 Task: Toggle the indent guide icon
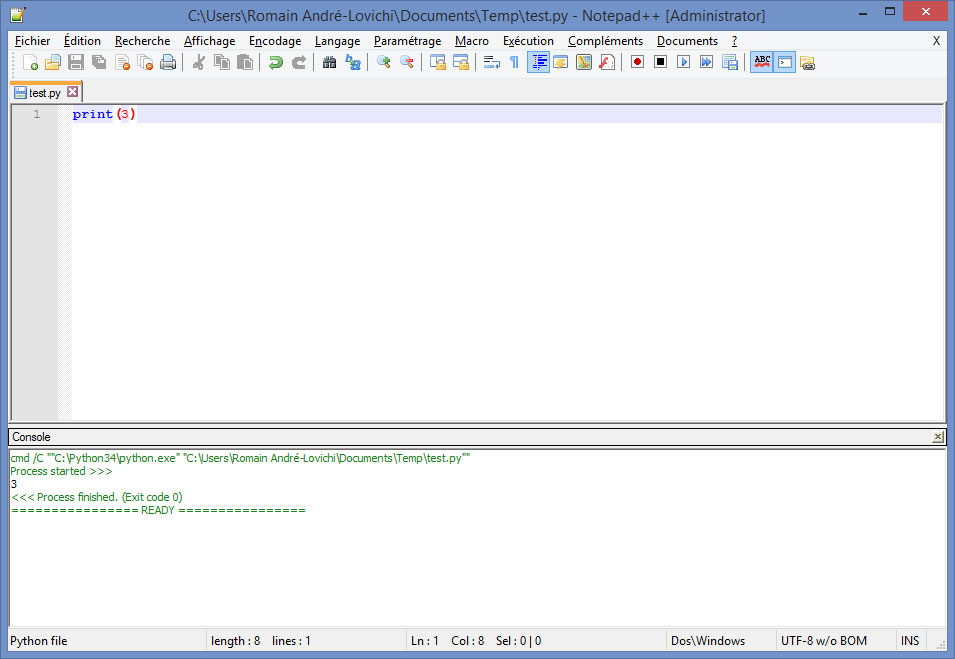[x=538, y=62]
